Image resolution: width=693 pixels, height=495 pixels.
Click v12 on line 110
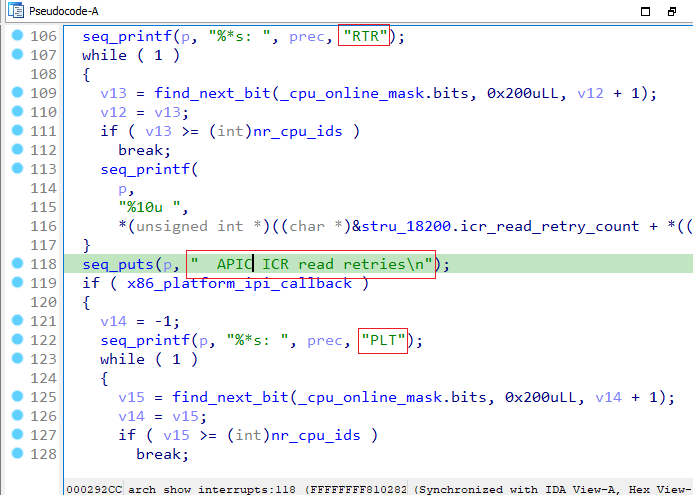(114, 112)
